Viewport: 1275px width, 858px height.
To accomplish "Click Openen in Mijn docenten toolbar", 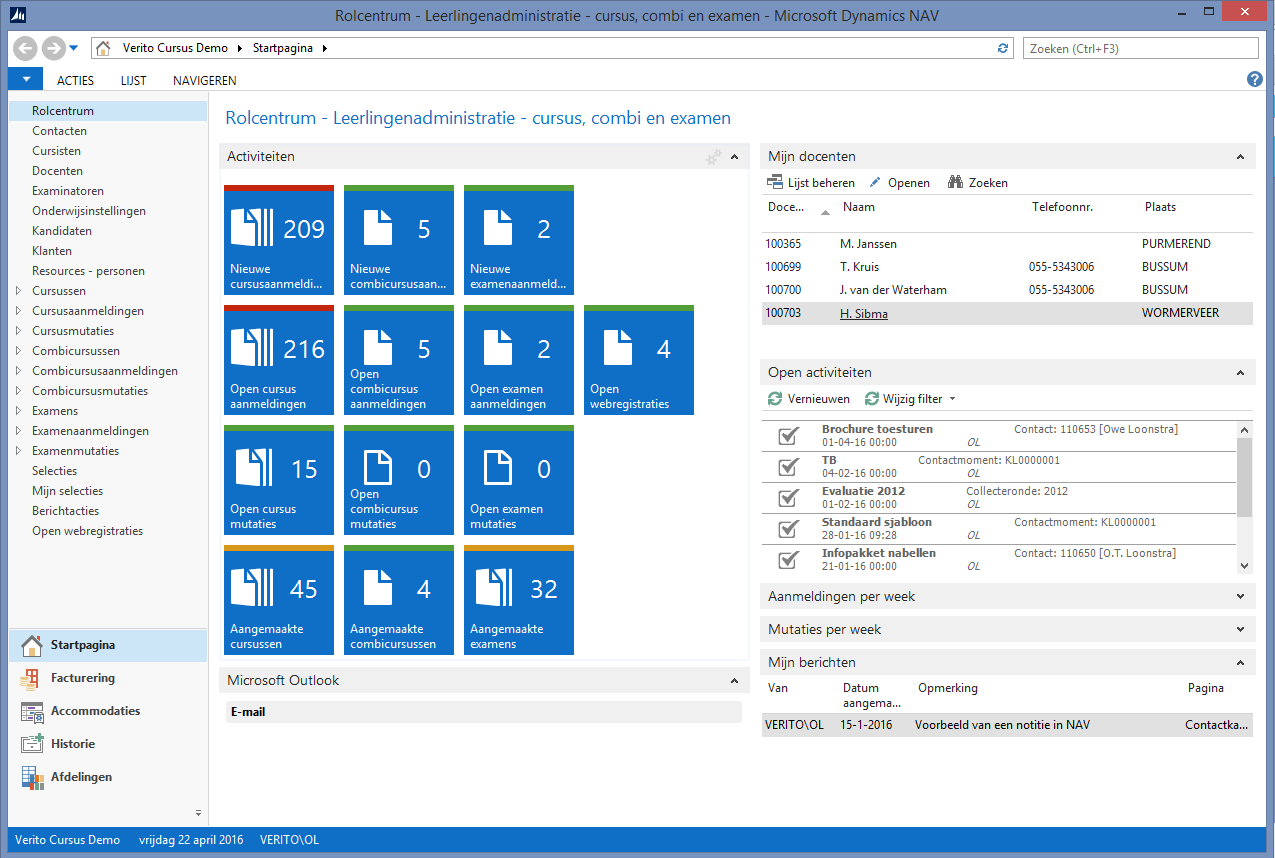I will pyautogui.click(x=899, y=183).
